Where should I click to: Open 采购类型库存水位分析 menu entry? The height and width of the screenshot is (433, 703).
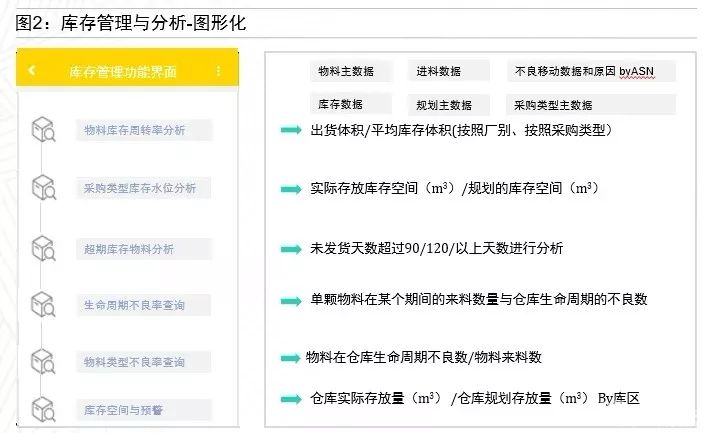[x=144, y=188]
